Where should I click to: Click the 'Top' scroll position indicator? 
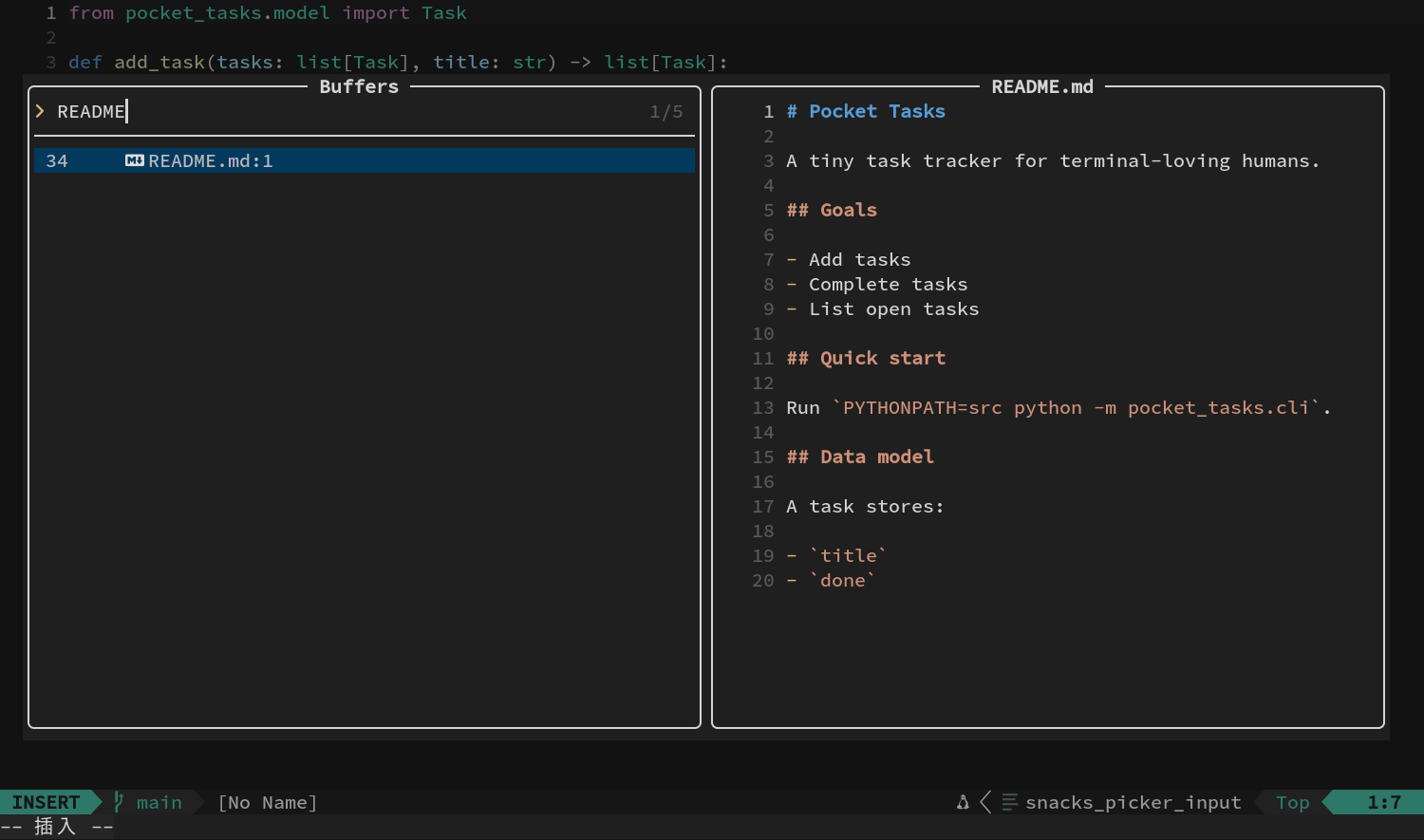coord(1293,802)
